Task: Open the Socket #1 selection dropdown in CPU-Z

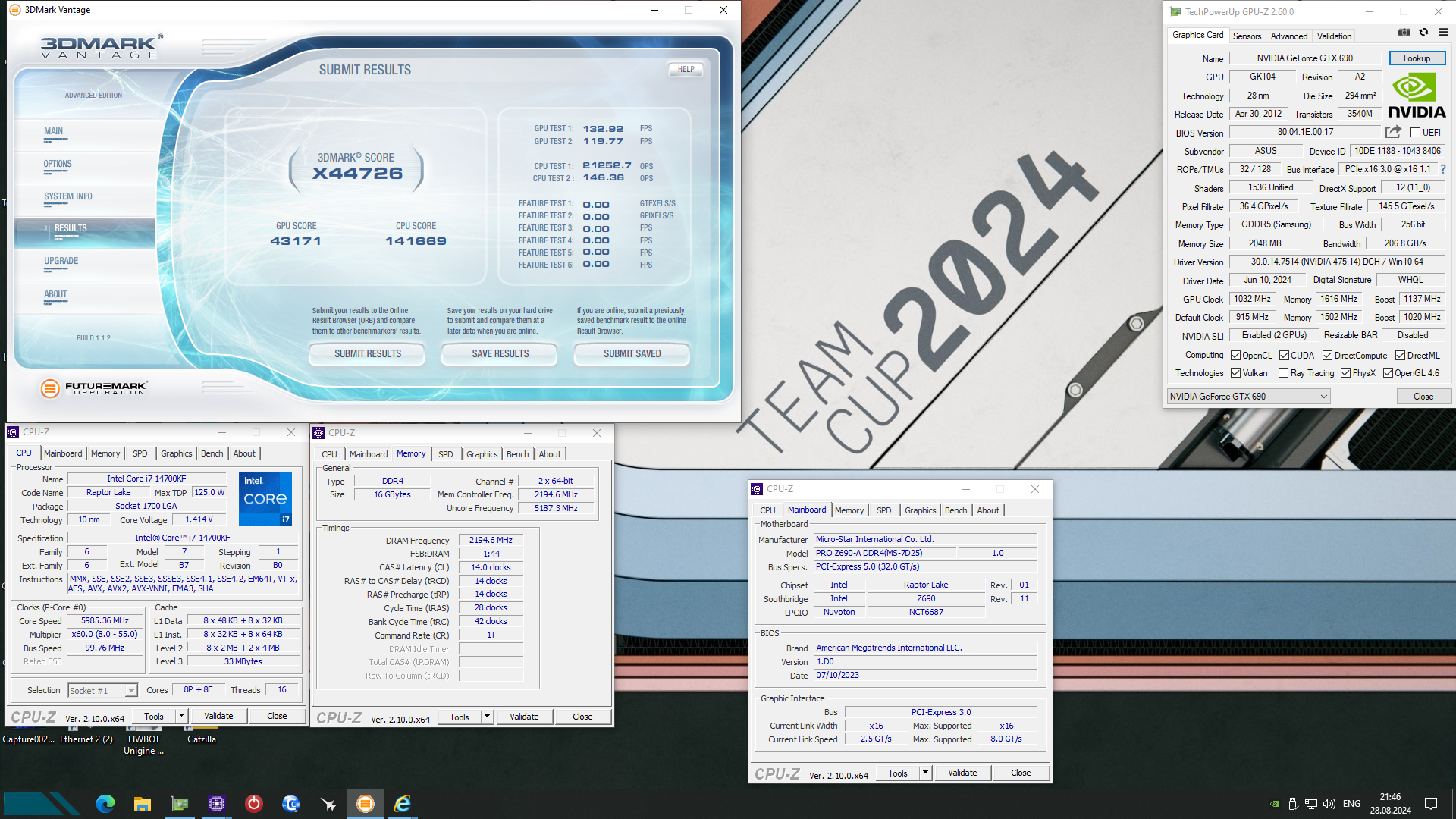Action: point(102,690)
